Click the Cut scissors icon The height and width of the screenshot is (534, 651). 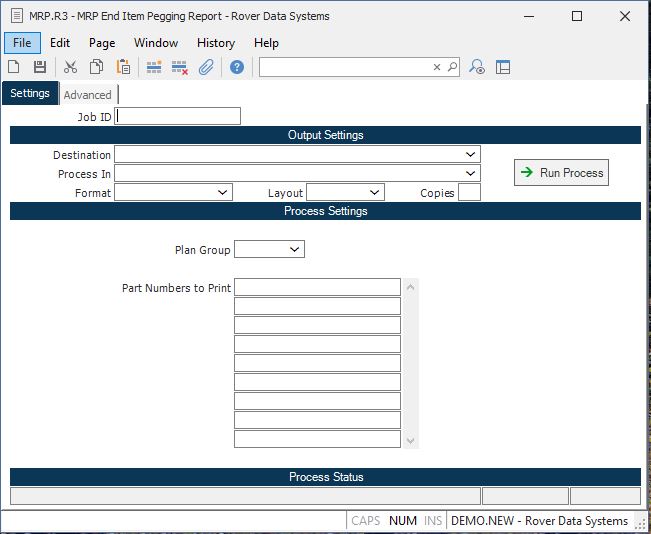(x=70, y=67)
